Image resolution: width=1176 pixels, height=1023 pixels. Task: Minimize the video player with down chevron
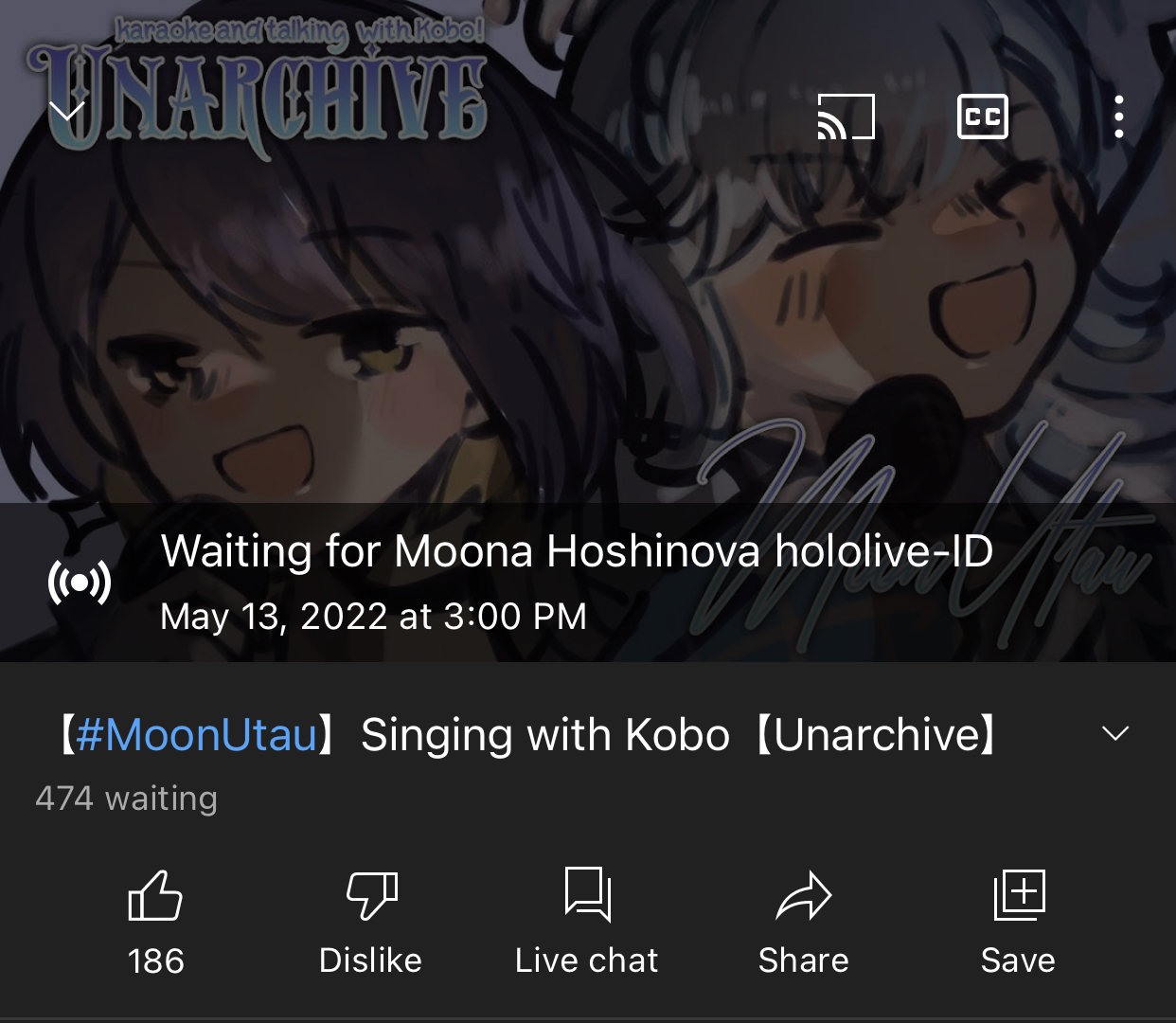pyautogui.click(x=66, y=112)
